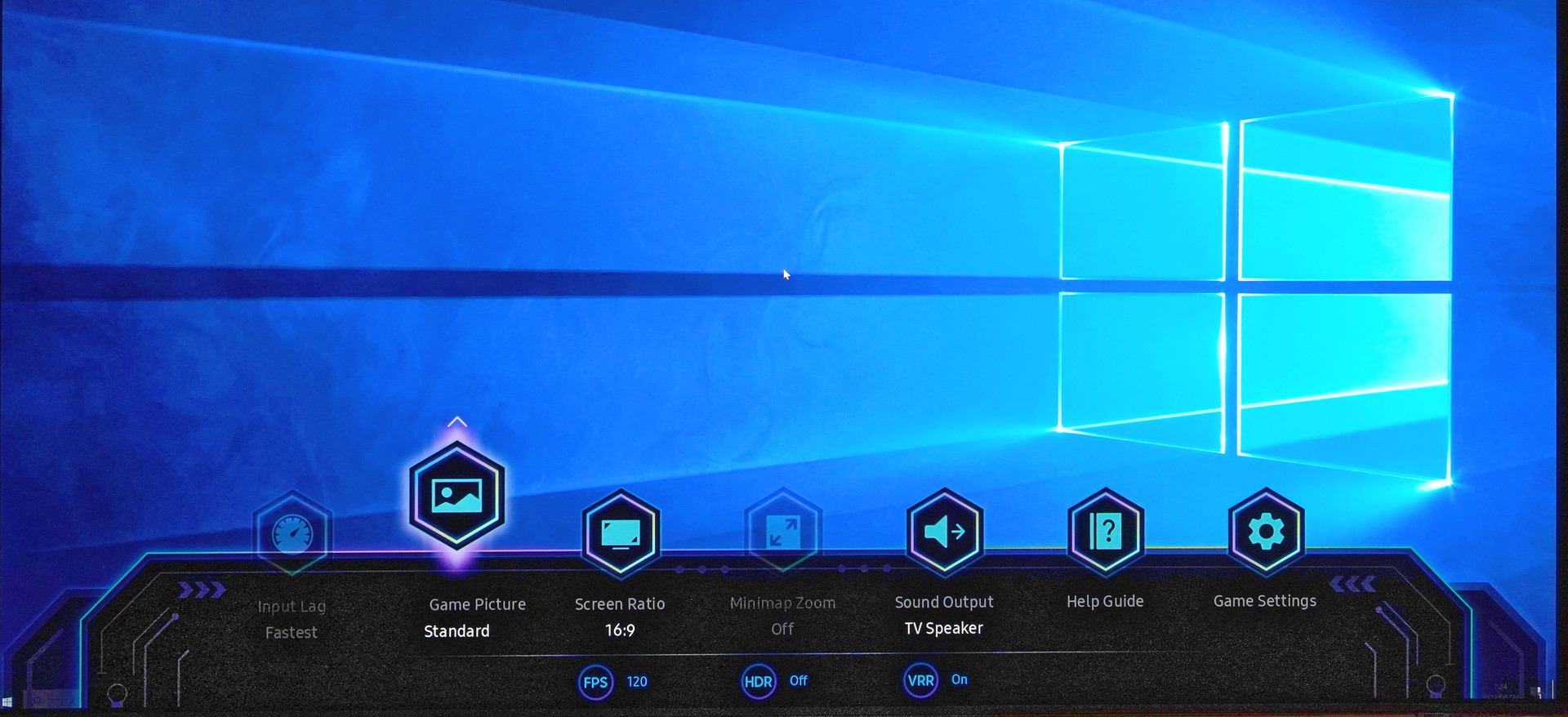This screenshot has height=717, width=1568.
Task: Click the Input Lag label
Action: click(292, 607)
